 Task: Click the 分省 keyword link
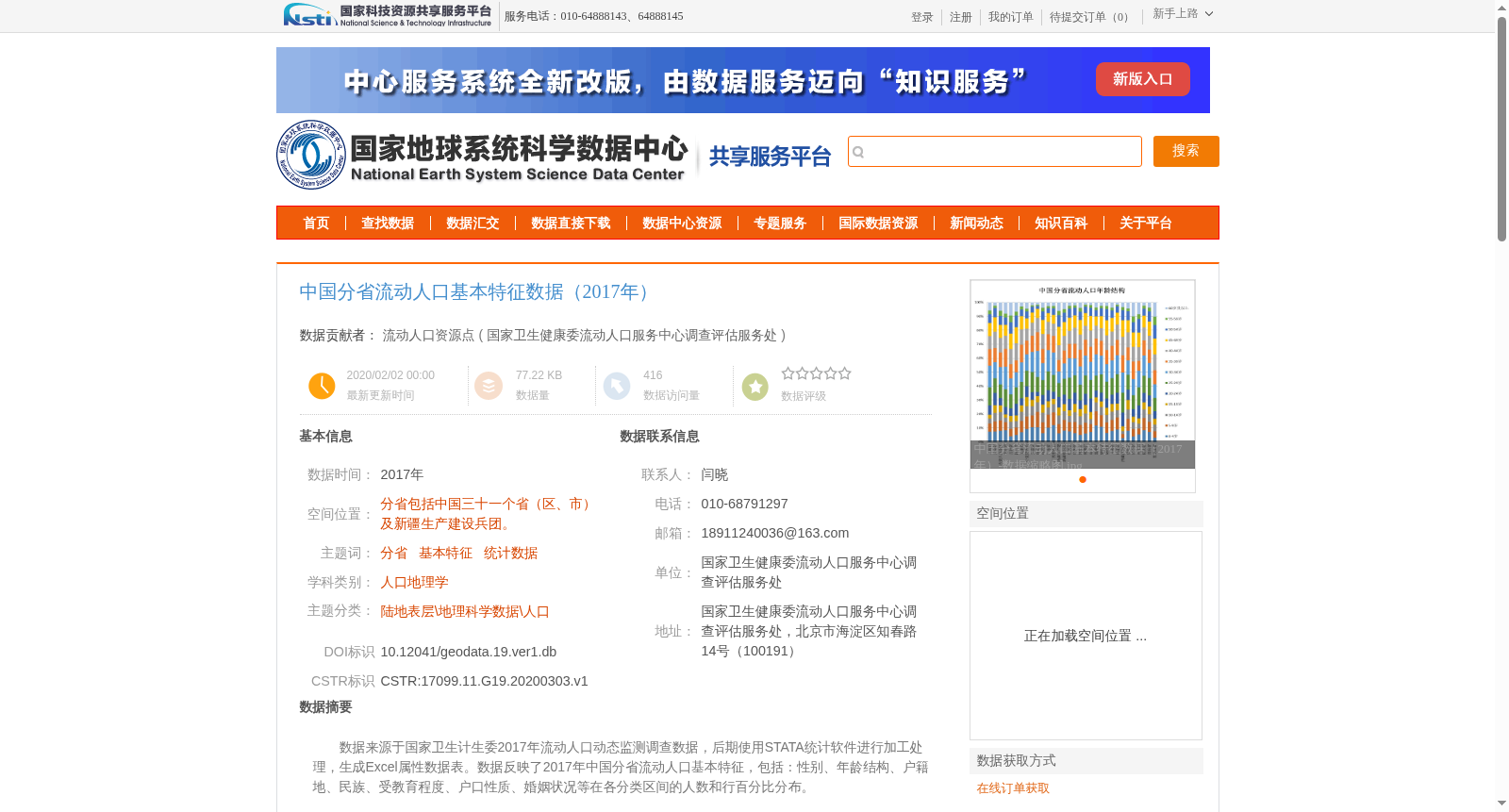pyautogui.click(x=394, y=554)
